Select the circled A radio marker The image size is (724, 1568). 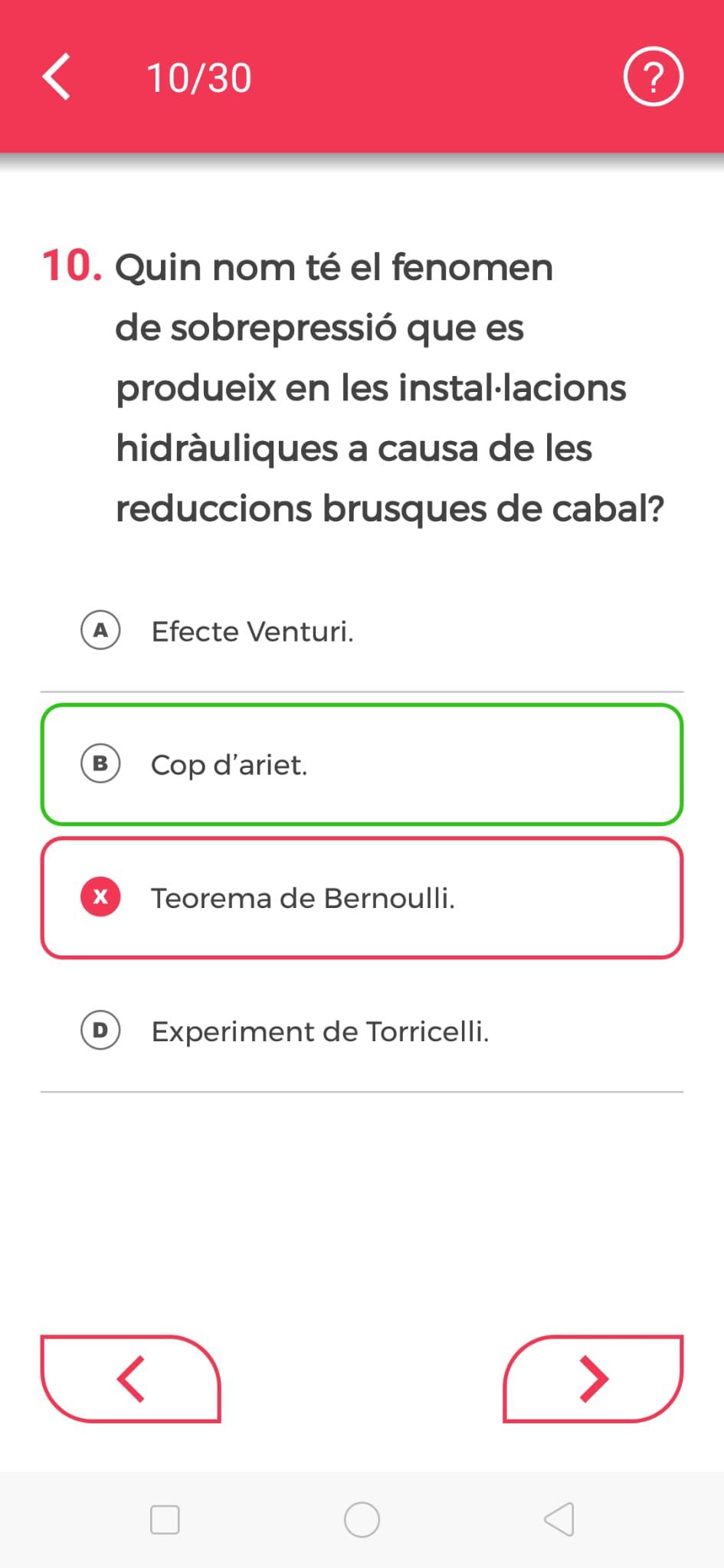pyautogui.click(x=100, y=630)
